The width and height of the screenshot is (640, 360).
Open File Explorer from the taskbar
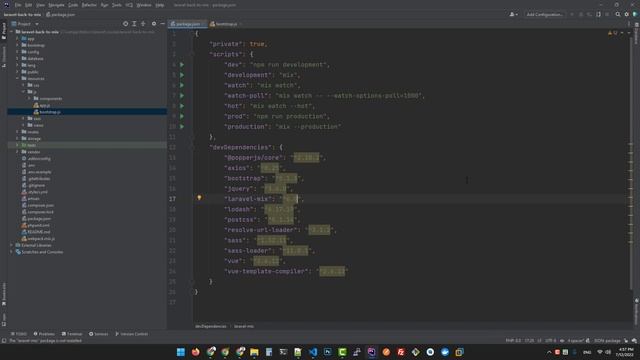(x=254, y=352)
